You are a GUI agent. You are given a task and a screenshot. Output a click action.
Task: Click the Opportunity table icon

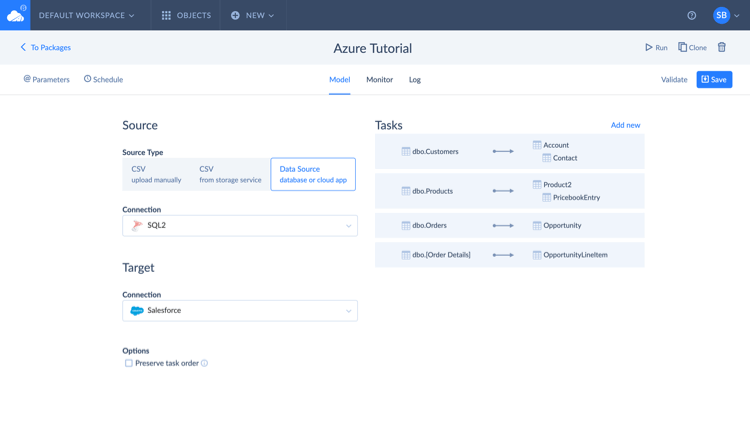(x=537, y=225)
